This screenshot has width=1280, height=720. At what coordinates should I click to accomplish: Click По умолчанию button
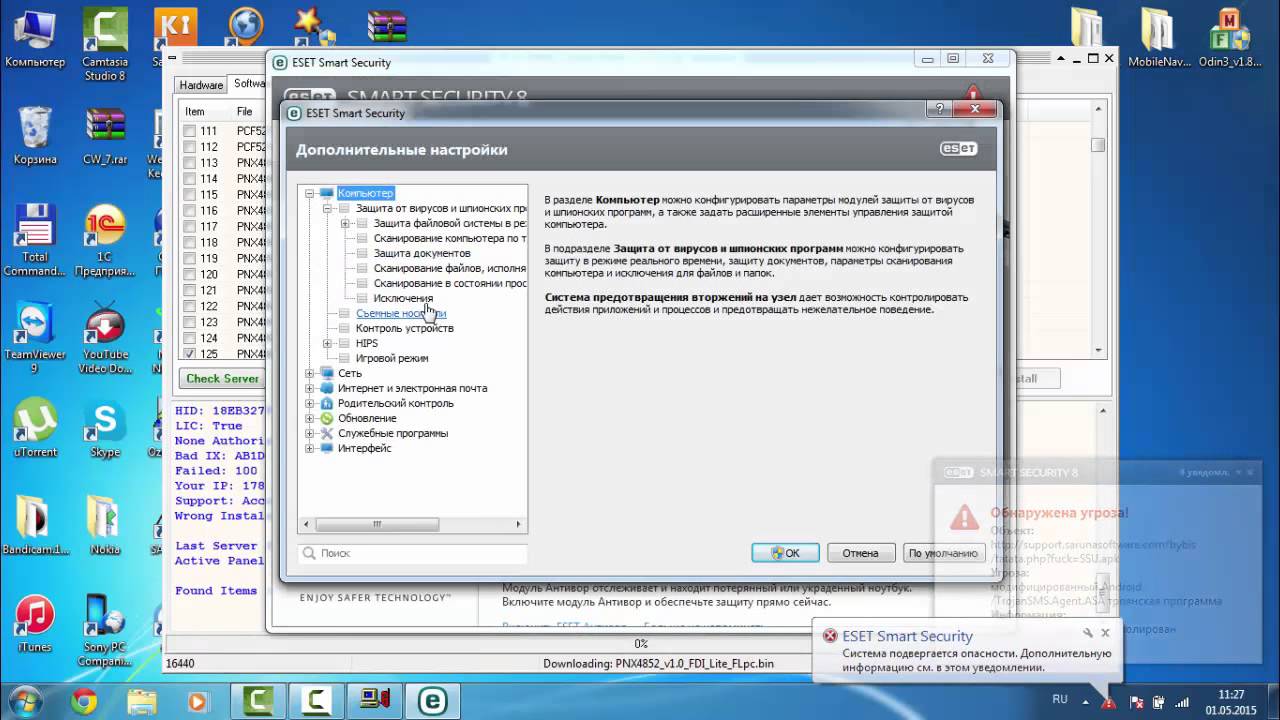[942, 552]
